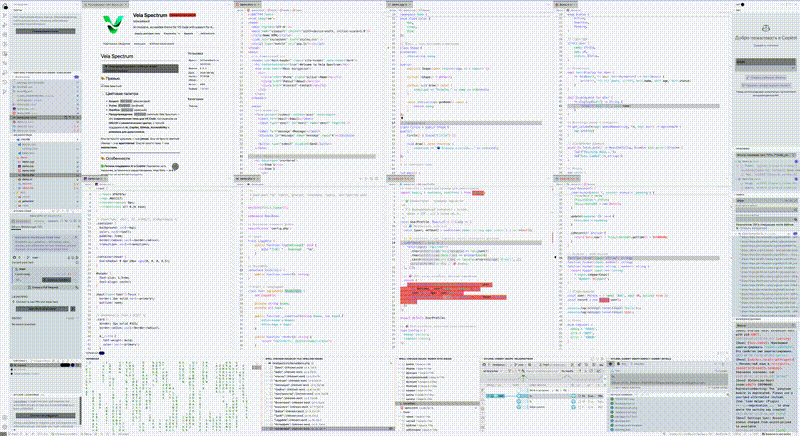This screenshot has height=436, width=800.
Task: Collapse the LAUNCHPAD section header
Action: pos(19,296)
